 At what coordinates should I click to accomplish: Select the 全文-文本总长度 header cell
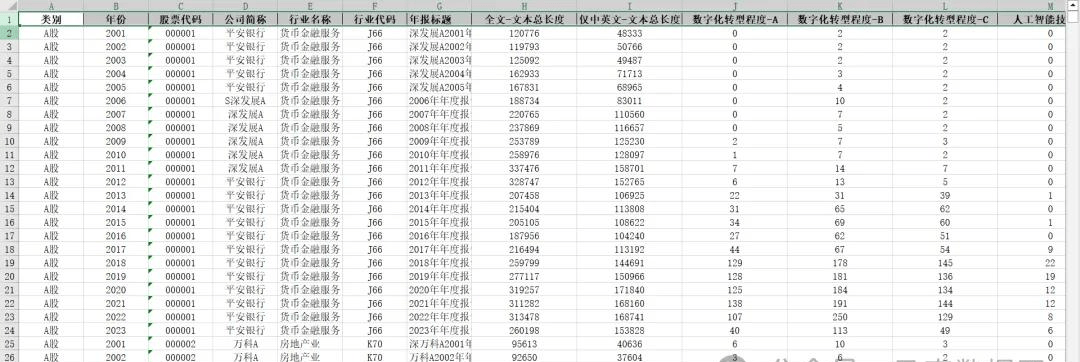point(523,19)
